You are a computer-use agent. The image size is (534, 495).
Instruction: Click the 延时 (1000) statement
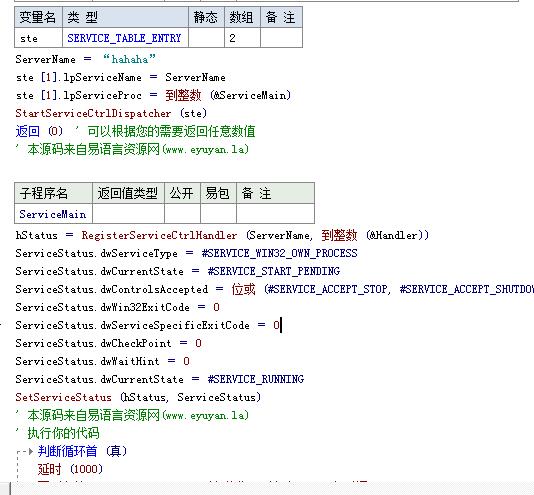pyautogui.click(x=70, y=469)
